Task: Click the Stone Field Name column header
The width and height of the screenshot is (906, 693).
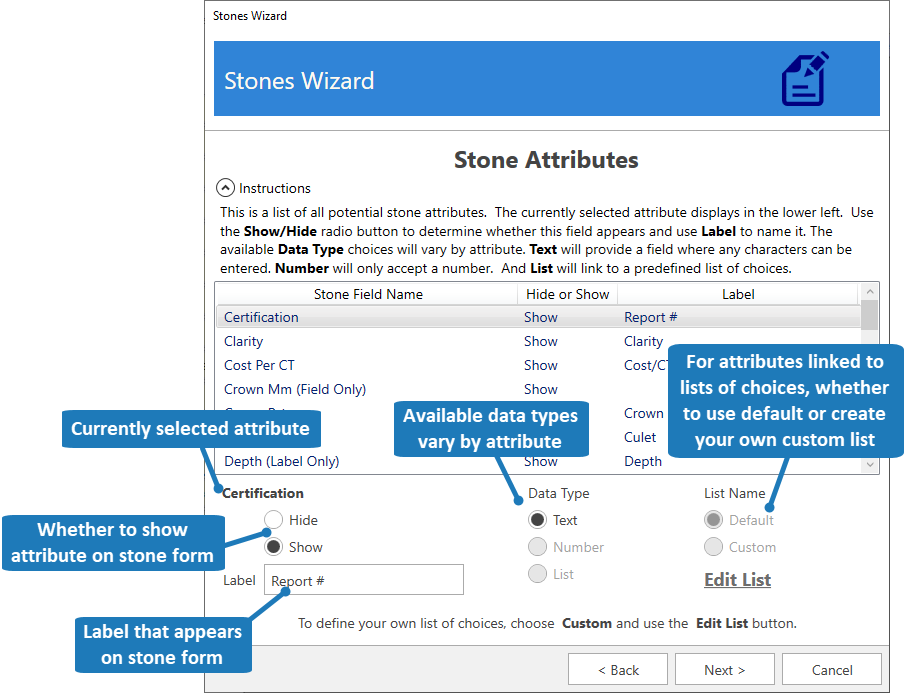Action: [x=368, y=294]
